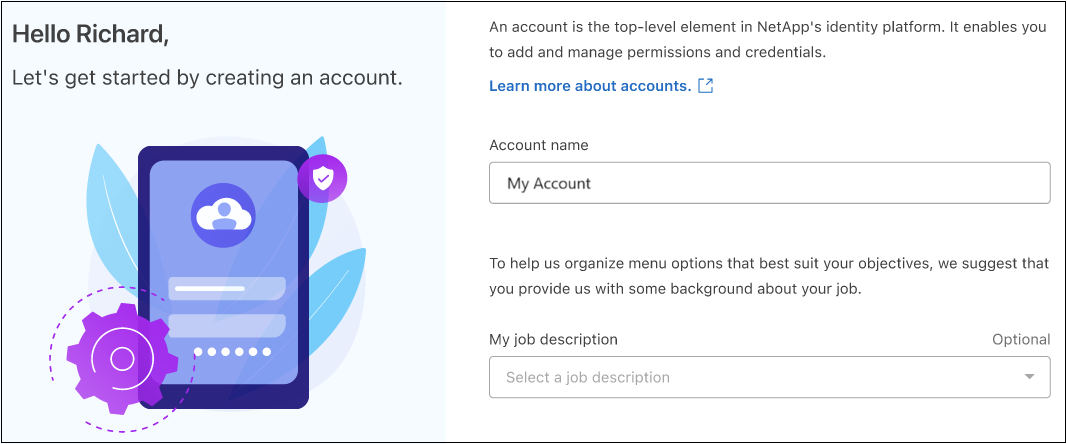Expand the job description dropdown arrow
This screenshot has height=444, width=1067.
pos(1029,377)
